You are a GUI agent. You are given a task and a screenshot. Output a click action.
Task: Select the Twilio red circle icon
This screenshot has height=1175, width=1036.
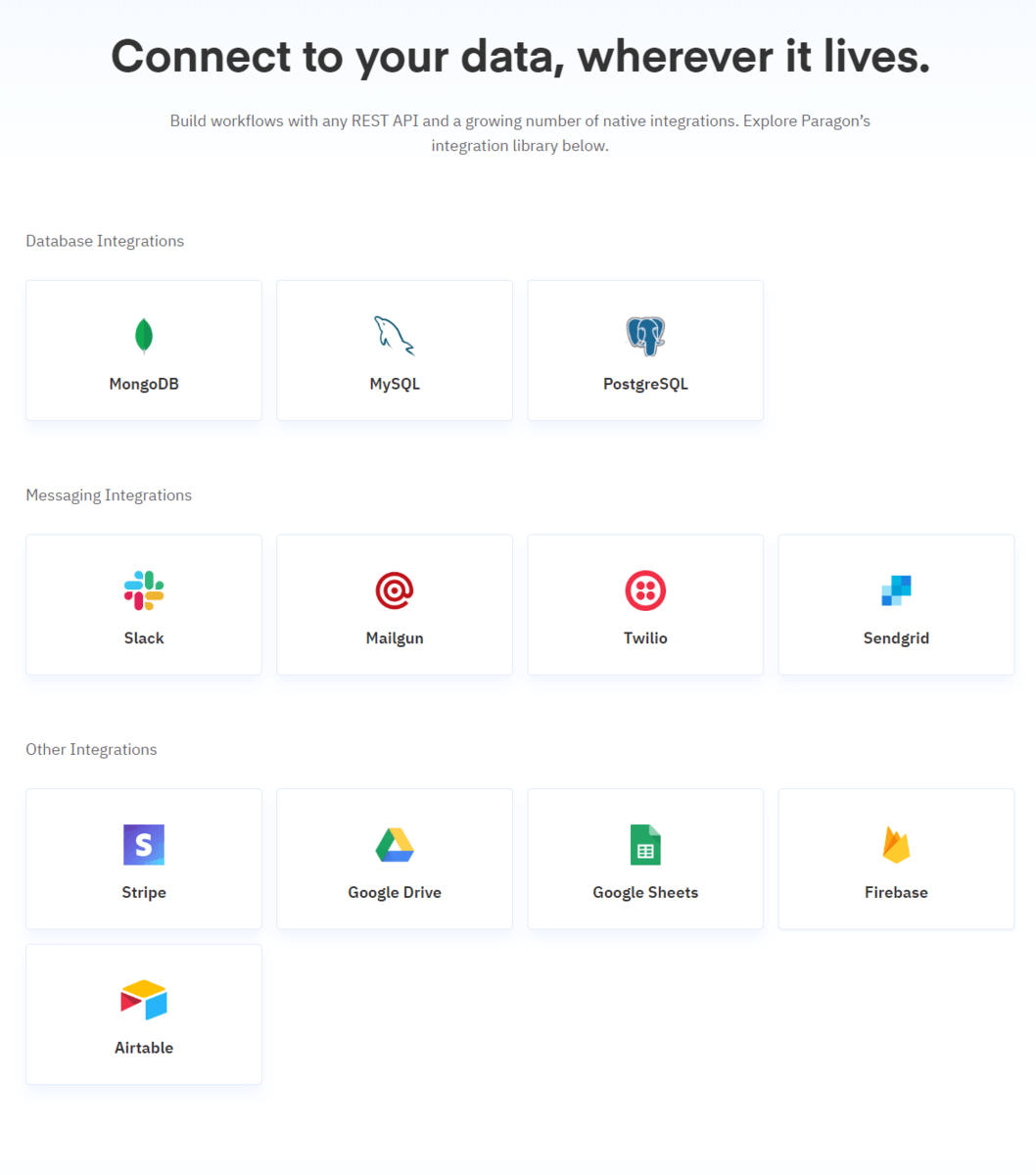coord(645,590)
